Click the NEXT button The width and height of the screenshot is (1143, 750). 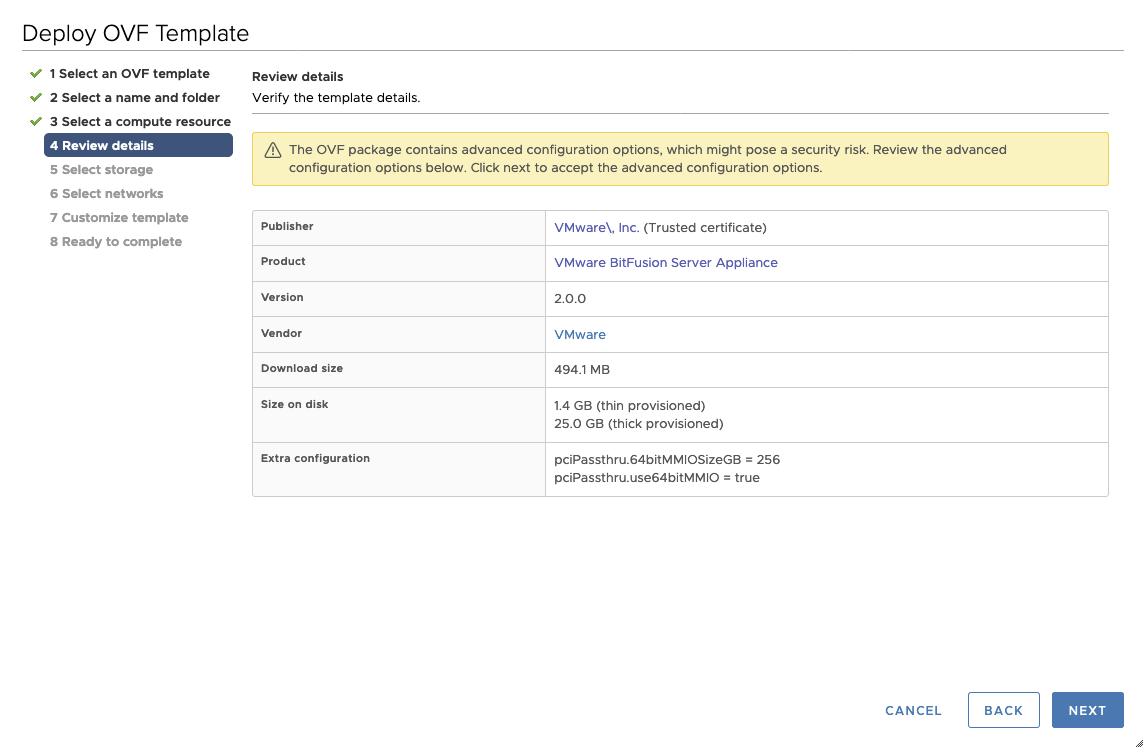(x=1087, y=710)
